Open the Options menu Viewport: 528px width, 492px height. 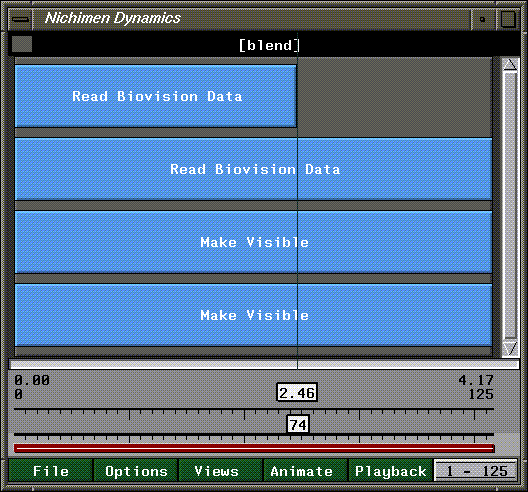136,471
